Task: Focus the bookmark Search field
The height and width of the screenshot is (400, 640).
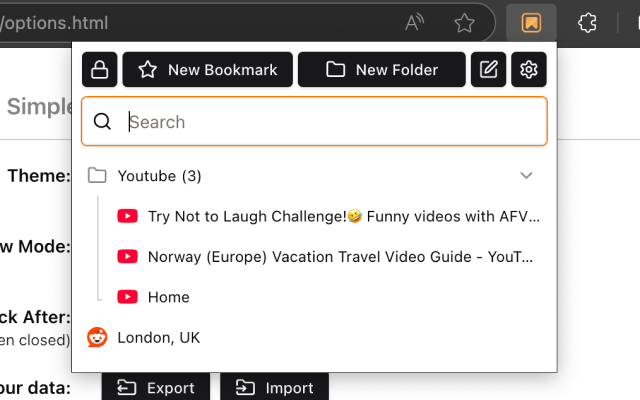Action: 330,122
